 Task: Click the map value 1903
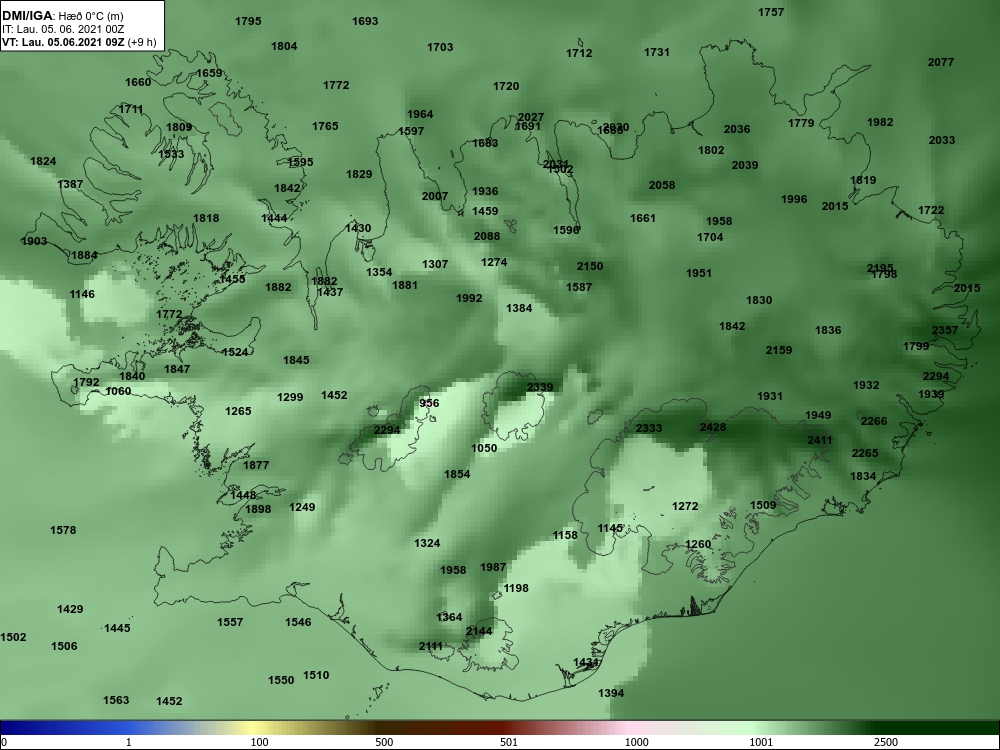pos(34,241)
